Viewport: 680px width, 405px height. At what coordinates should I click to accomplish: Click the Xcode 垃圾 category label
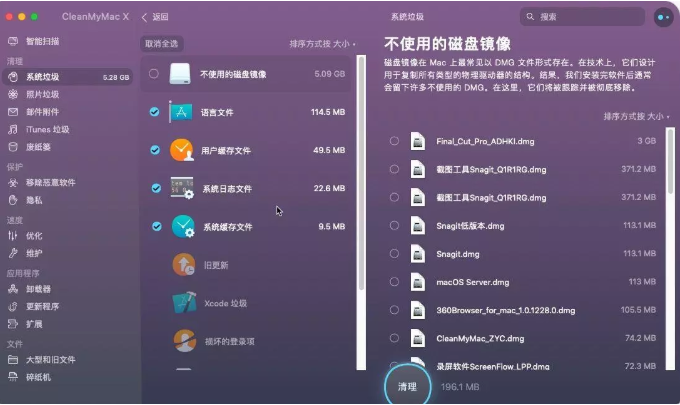click(226, 303)
